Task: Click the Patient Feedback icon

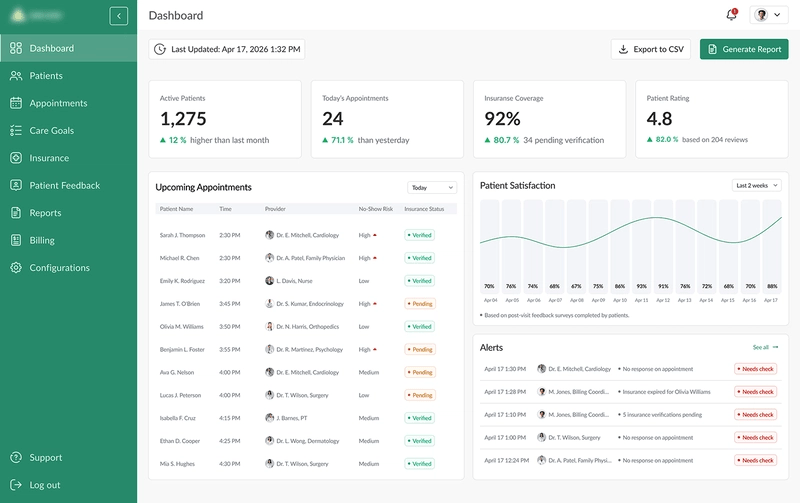Action: (x=16, y=185)
